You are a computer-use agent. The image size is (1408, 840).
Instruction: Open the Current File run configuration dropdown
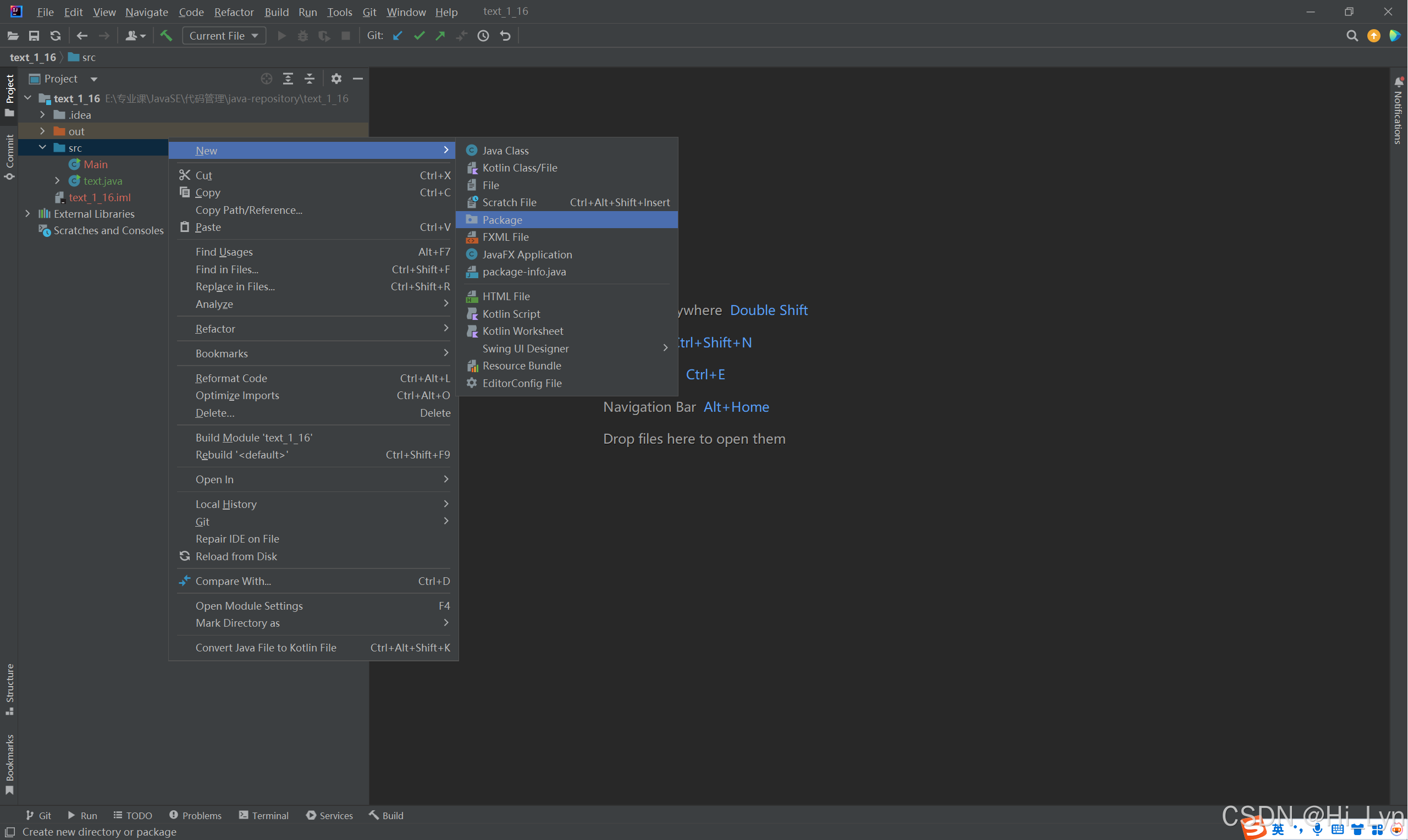coord(224,36)
